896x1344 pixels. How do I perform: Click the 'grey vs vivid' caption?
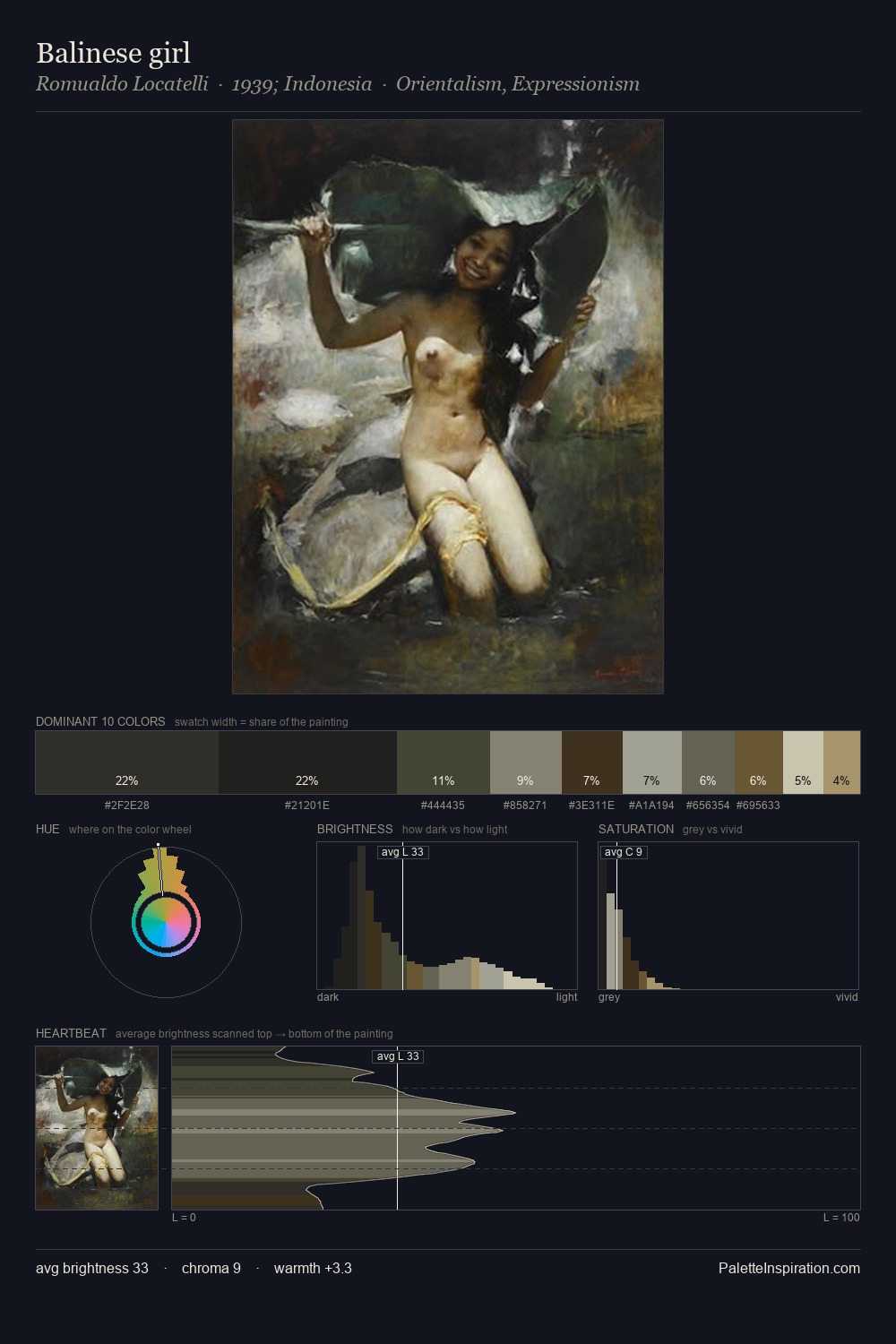712,829
